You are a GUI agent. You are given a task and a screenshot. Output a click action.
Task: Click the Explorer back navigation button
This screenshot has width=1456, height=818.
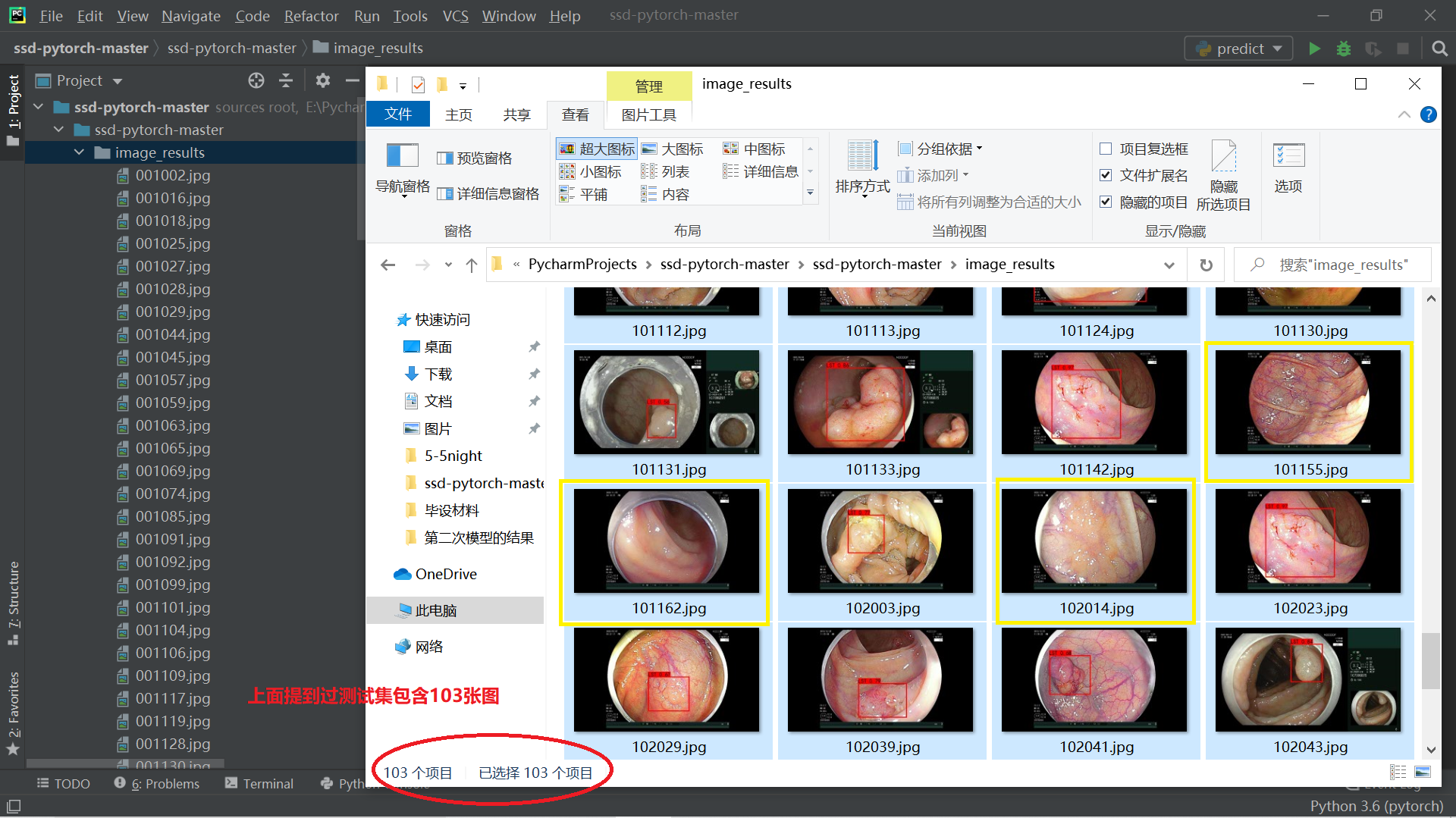[x=388, y=265]
